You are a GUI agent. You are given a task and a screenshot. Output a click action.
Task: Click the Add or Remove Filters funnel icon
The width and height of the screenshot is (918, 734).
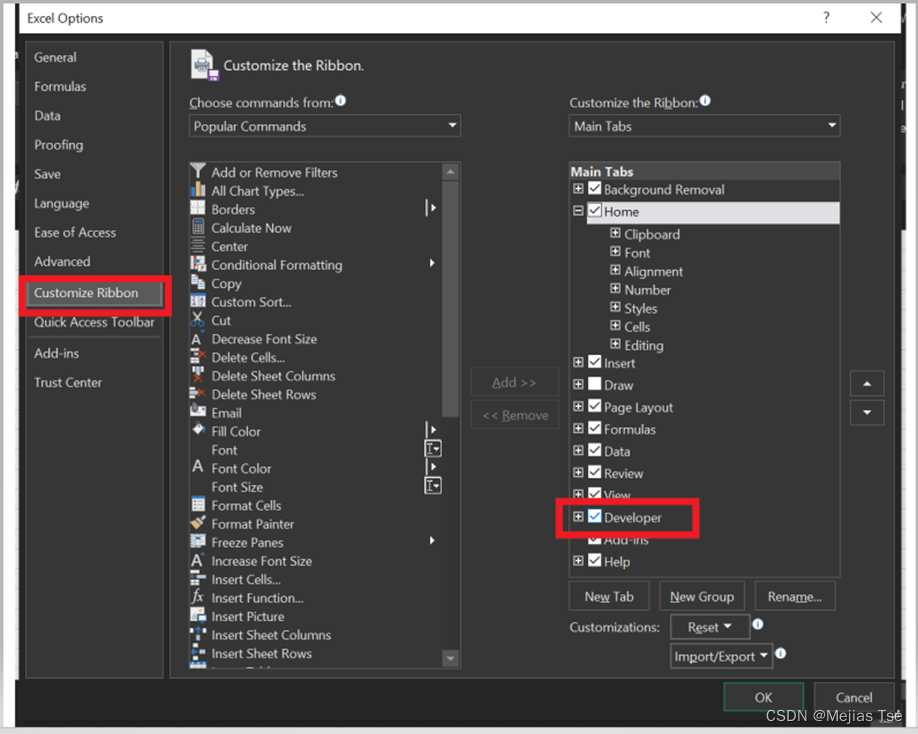coord(198,171)
